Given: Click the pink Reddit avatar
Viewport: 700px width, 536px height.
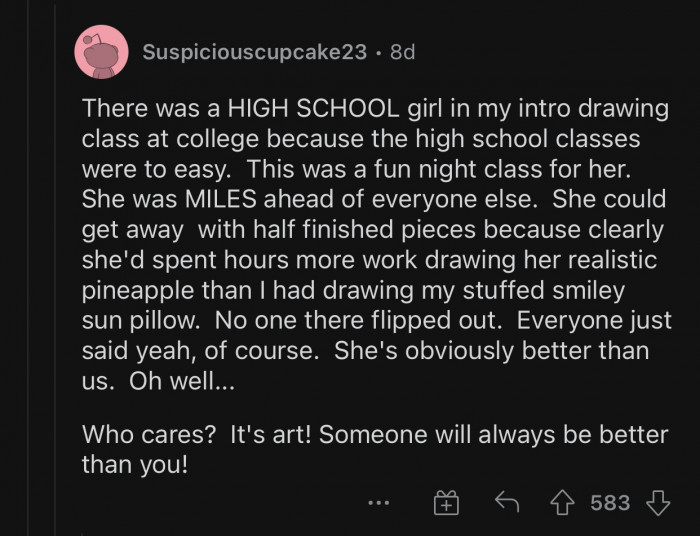Looking at the screenshot, I should coord(101,52).
